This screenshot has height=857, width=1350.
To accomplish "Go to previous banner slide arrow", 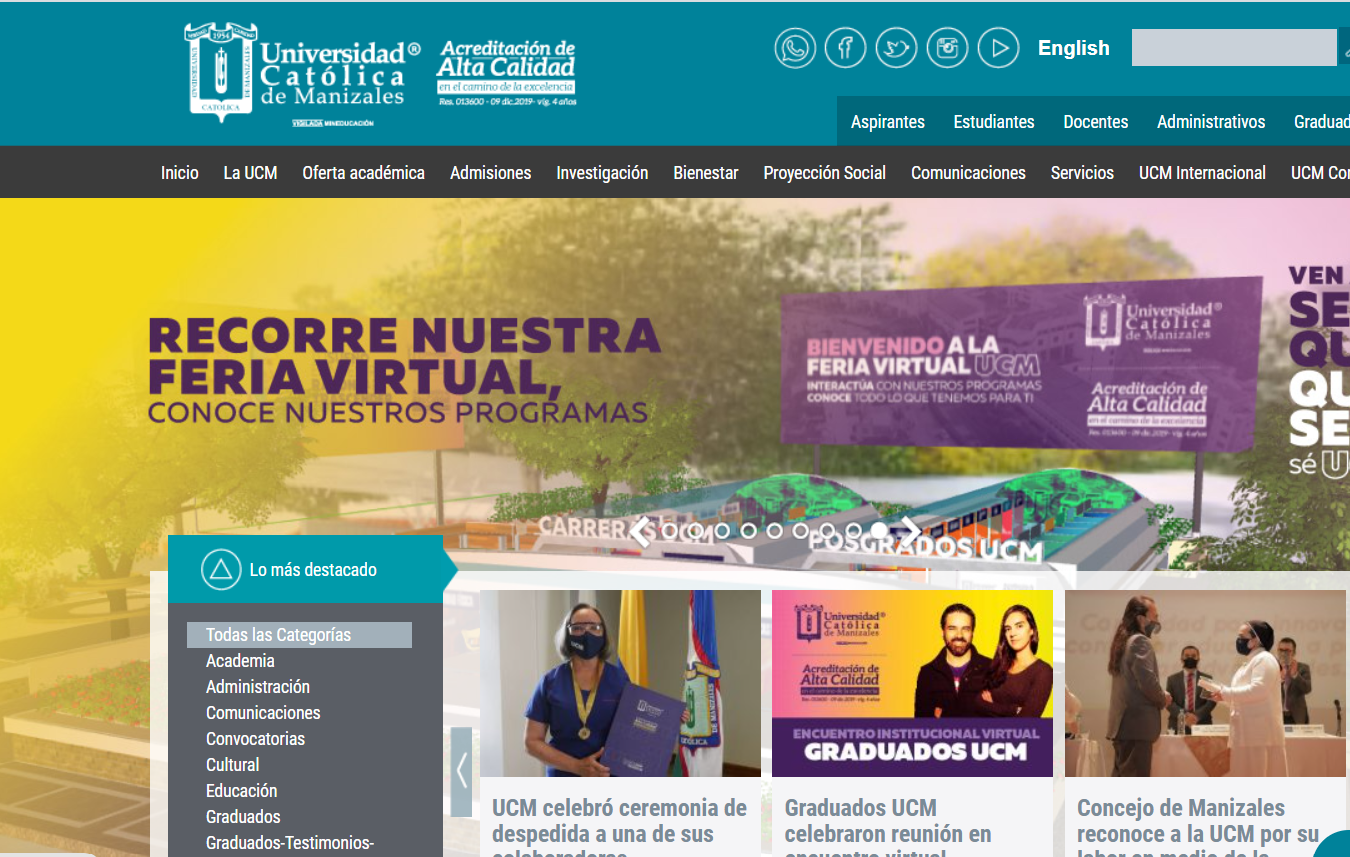I will pyautogui.click(x=640, y=531).
